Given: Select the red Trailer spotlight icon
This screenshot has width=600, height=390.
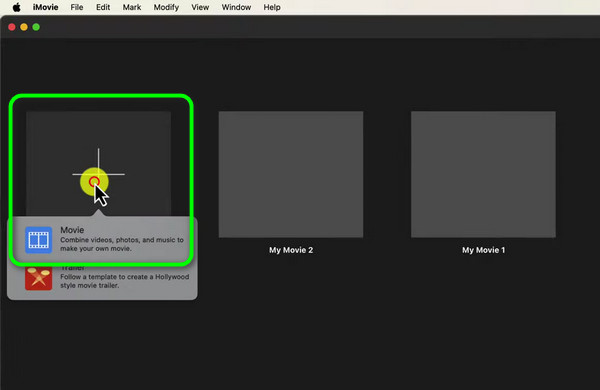Looking at the screenshot, I should click(x=39, y=278).
